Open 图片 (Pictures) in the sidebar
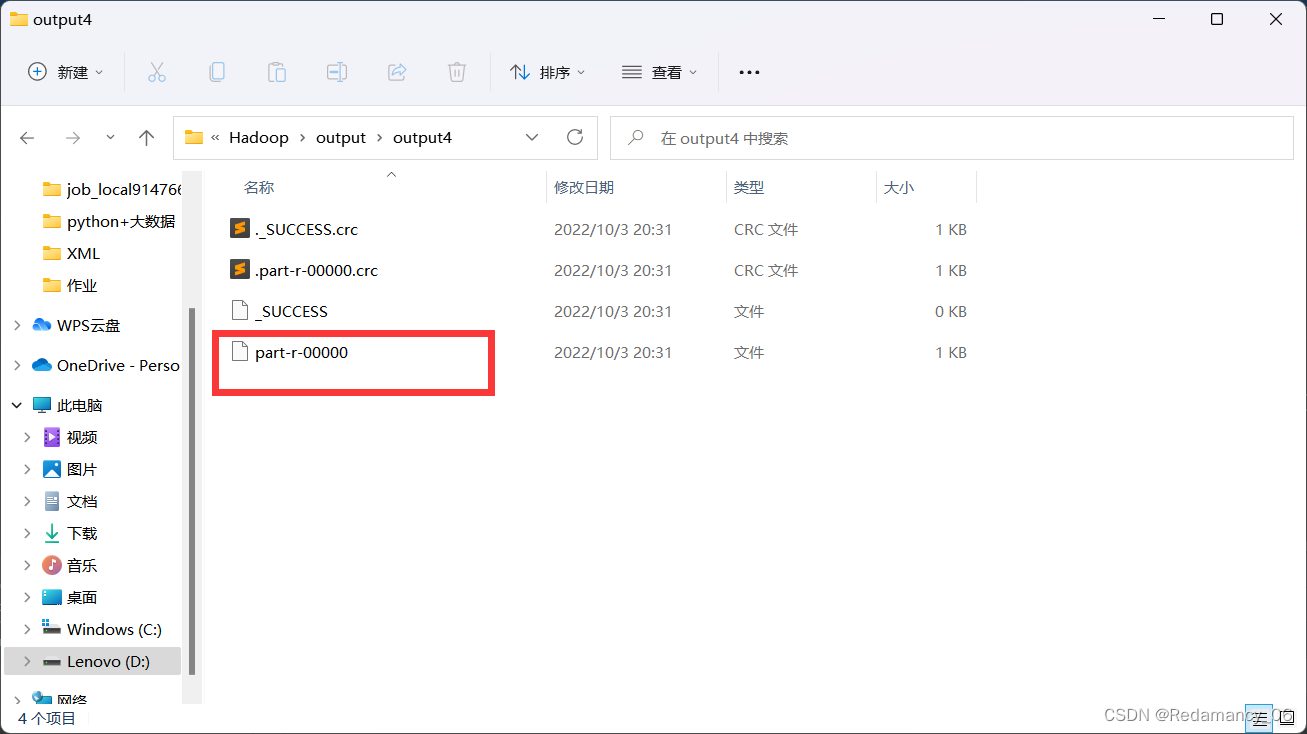This screenshot has height=734, width=1307. (70, 469)
